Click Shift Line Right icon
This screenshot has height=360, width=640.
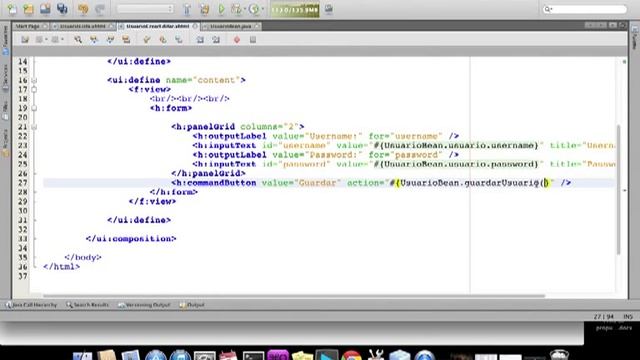[216, 40]
